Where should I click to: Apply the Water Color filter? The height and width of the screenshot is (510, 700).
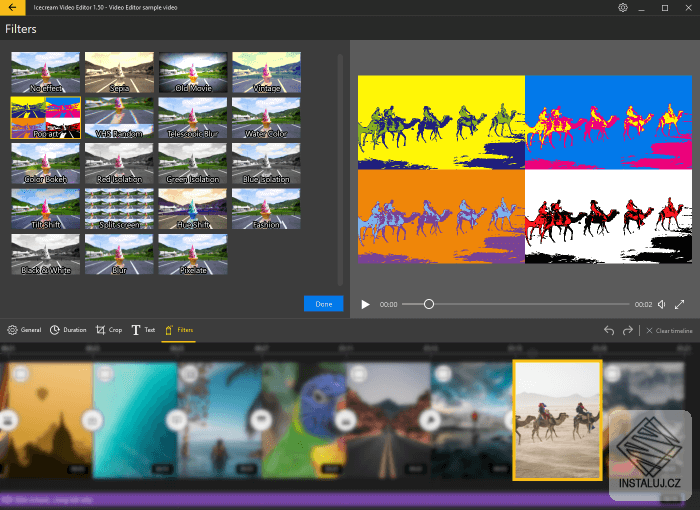click(x=267, y=118)
